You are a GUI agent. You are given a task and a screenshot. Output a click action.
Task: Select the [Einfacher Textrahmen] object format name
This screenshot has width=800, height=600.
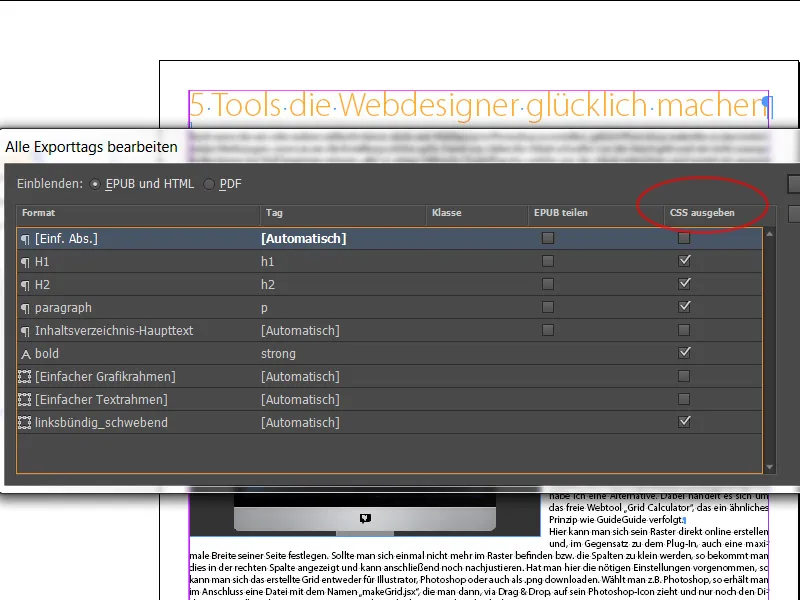coord(101,399)
